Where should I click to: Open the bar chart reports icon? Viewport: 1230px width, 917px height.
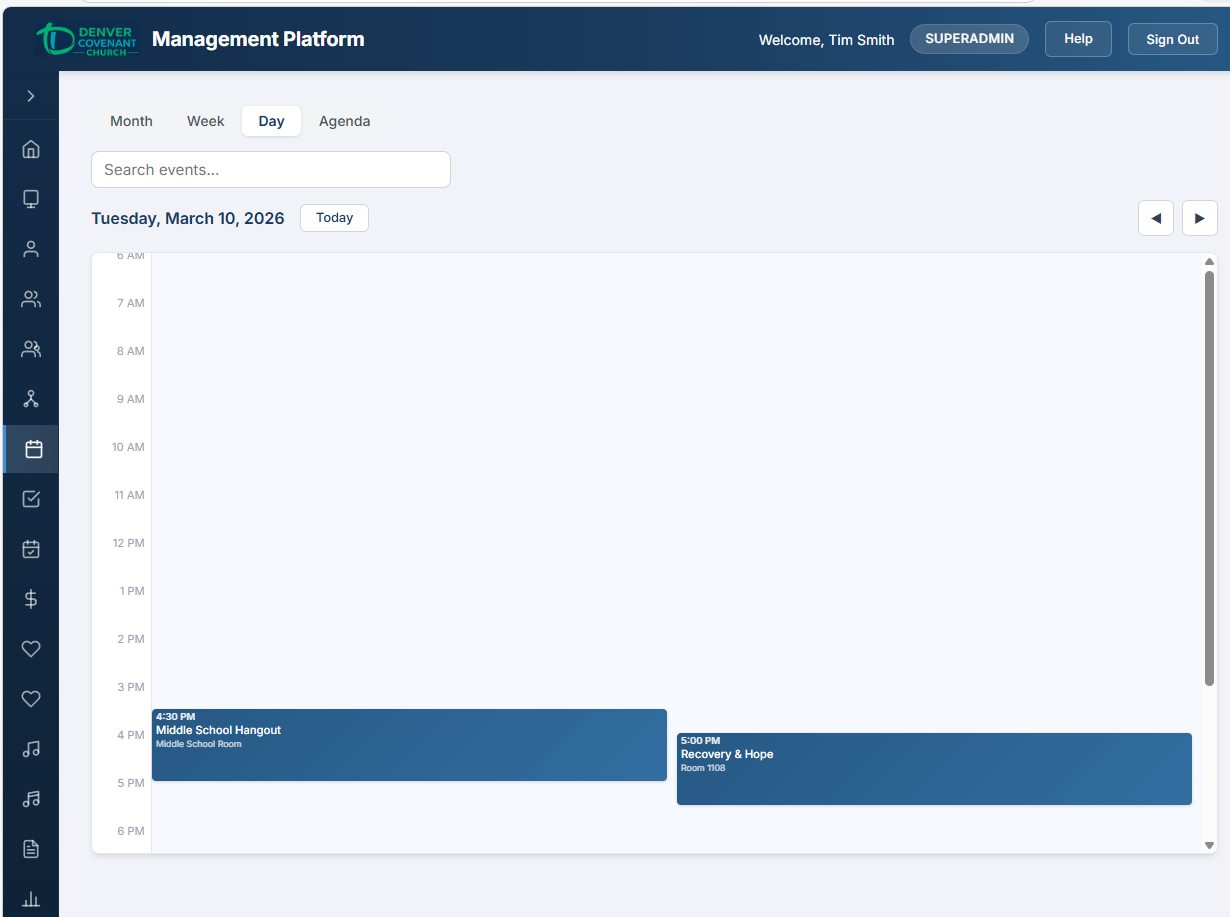[x=31, y=899]
